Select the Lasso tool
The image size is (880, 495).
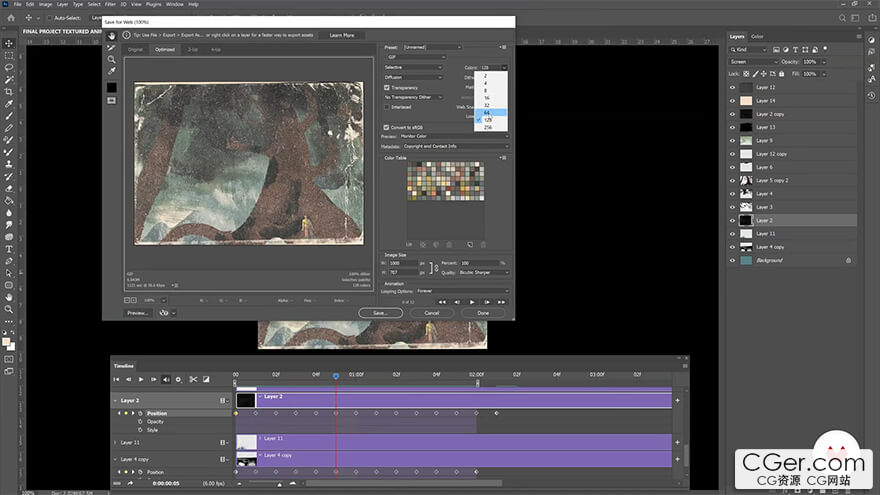[x=9, y=67]
